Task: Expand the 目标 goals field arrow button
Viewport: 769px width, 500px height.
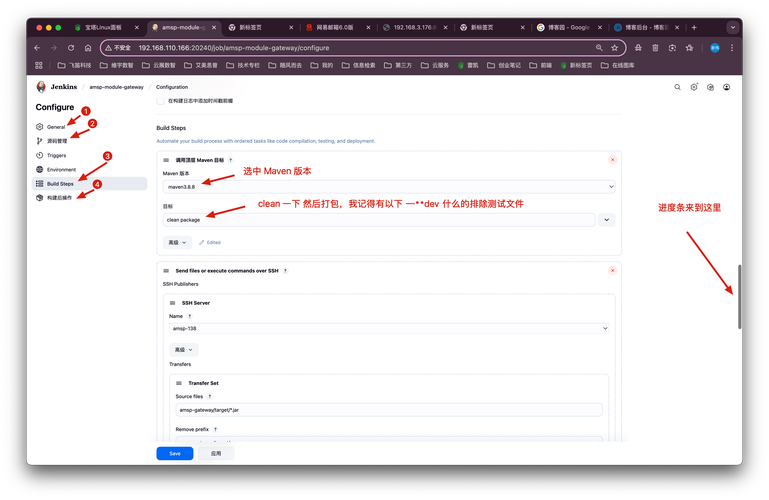Action: tap(607, 219)
